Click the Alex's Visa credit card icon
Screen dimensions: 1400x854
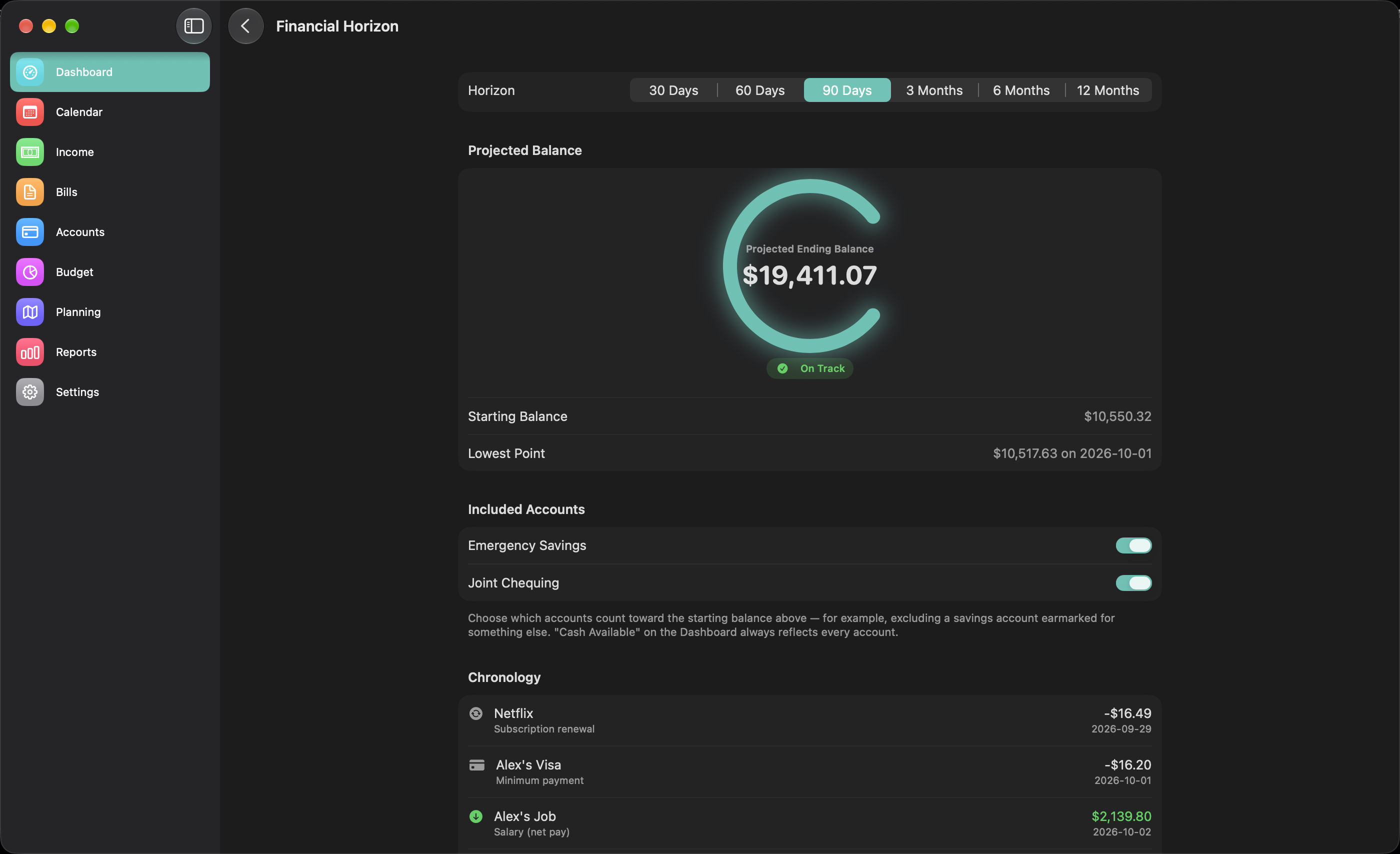(476, 765)
